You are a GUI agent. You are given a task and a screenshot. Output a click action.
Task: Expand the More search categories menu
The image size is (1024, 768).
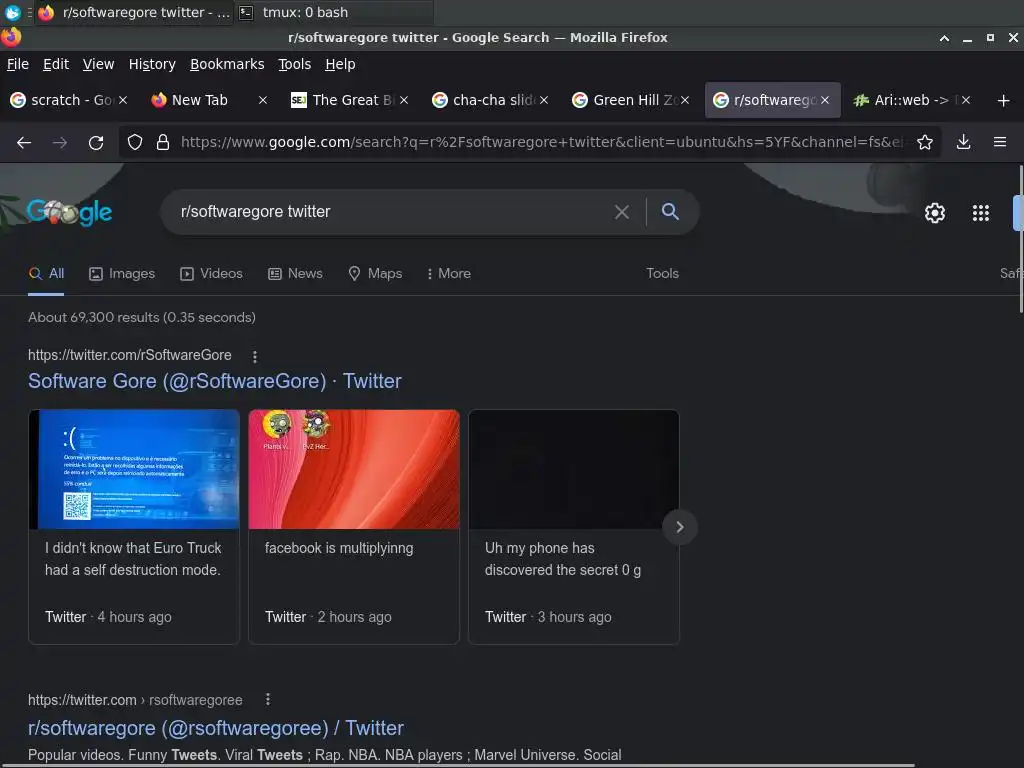pos(449,274)
